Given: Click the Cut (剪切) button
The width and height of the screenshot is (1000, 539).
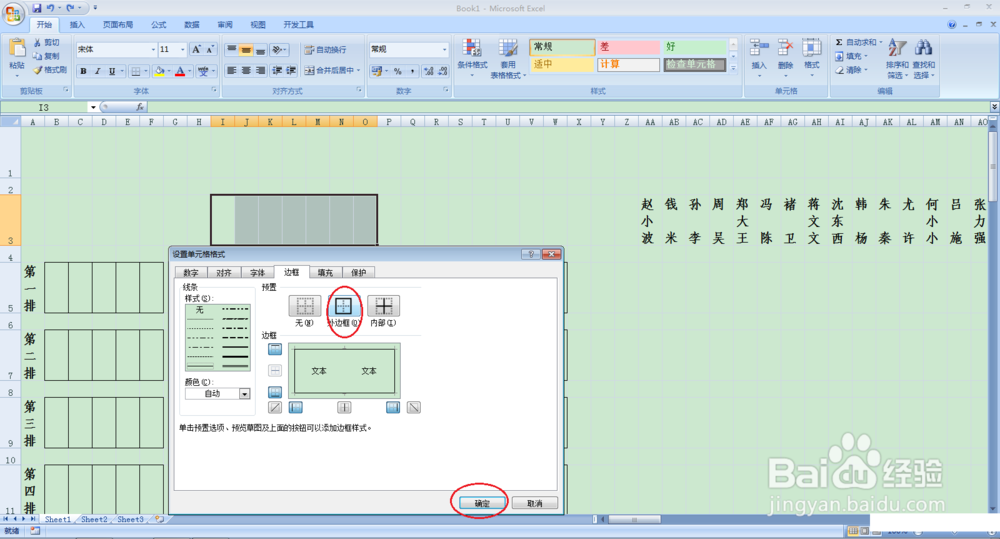Looking at the screenshot, I should (x=47, y=43).
